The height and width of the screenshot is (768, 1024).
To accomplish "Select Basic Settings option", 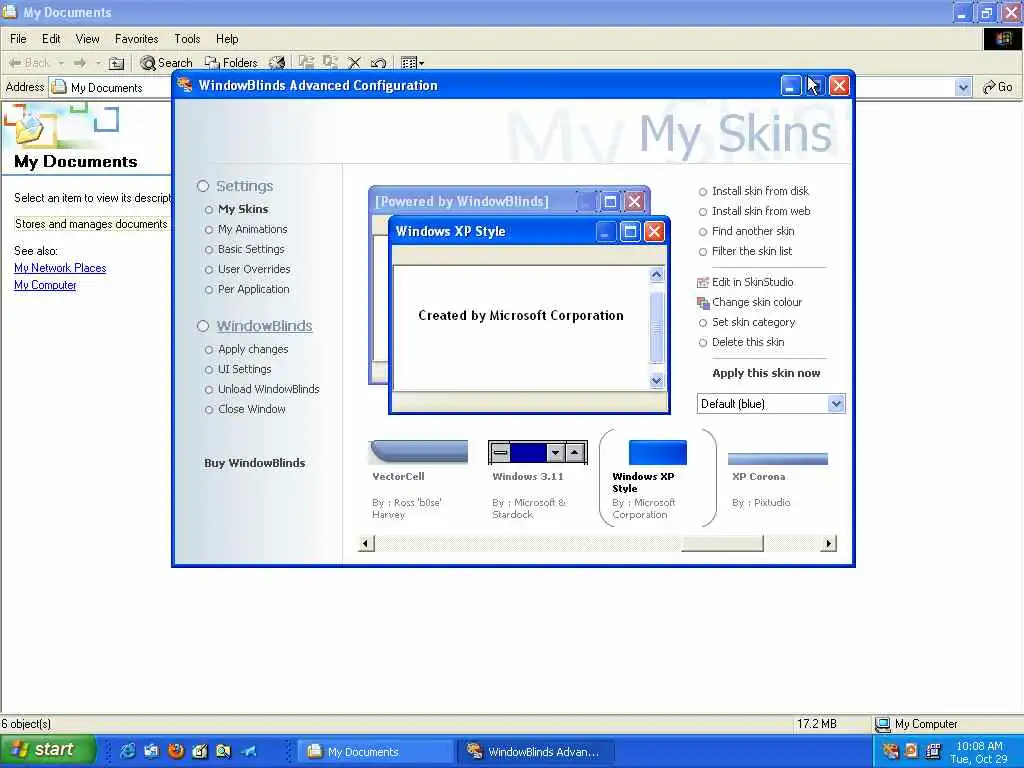I will 251,249.
